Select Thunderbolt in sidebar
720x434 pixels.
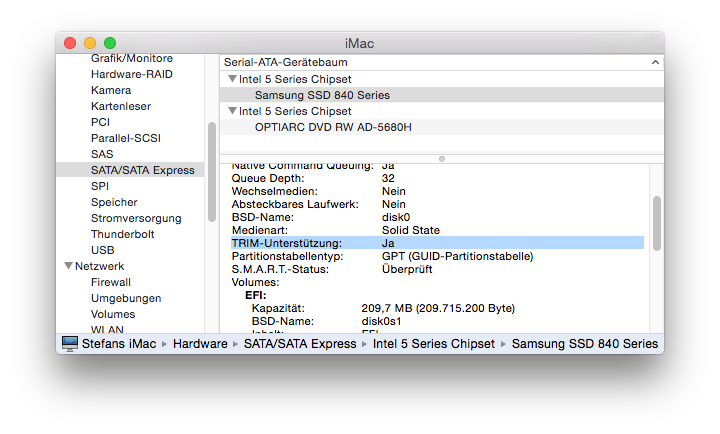coord(123,234)
